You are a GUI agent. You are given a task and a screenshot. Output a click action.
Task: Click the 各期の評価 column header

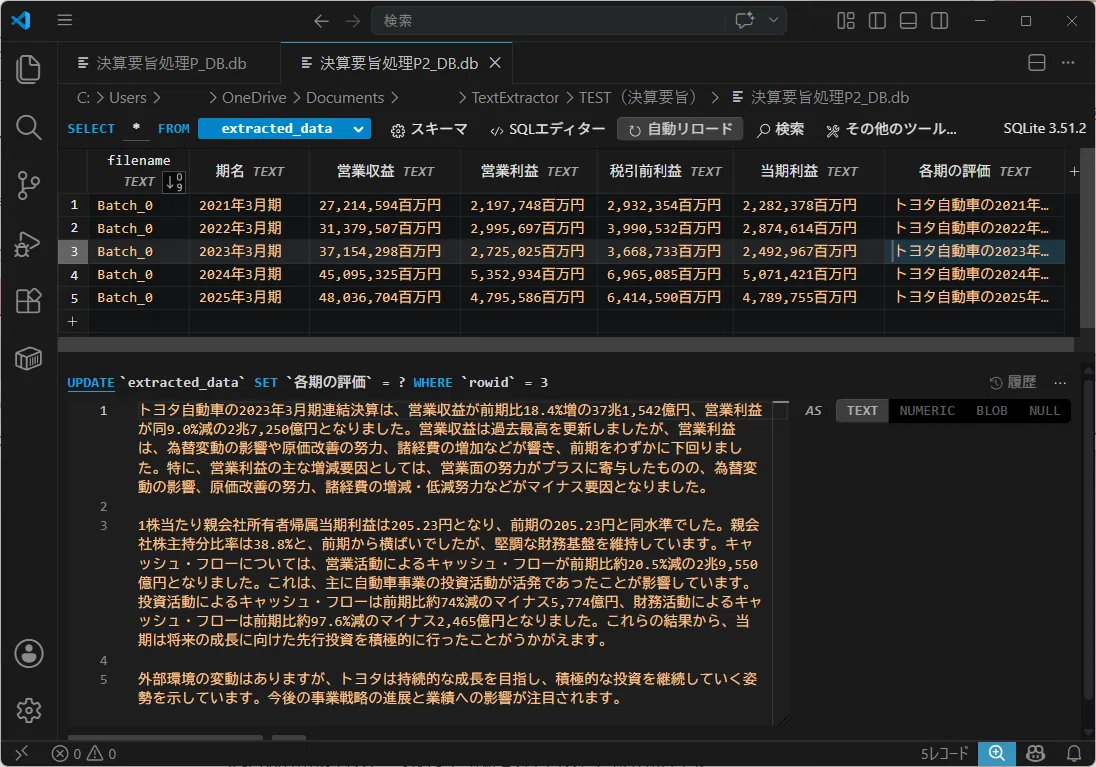tap(974, 171)
